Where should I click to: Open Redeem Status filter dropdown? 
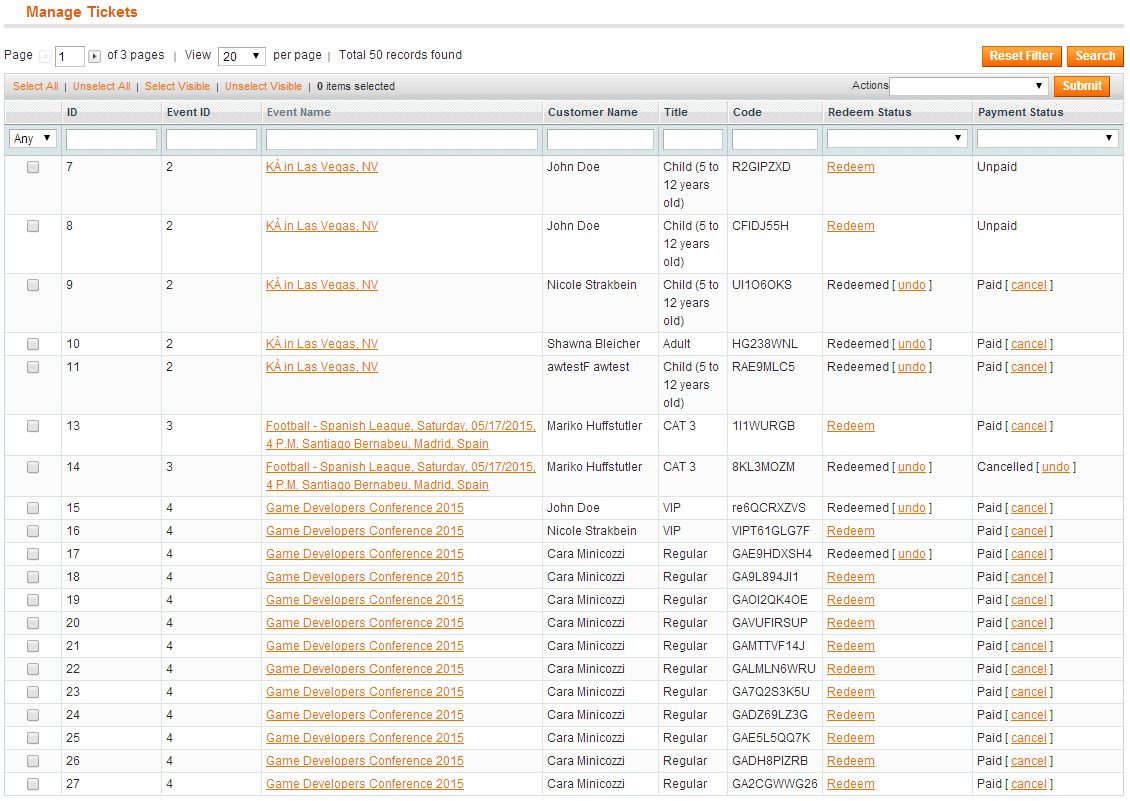[897, 138]
